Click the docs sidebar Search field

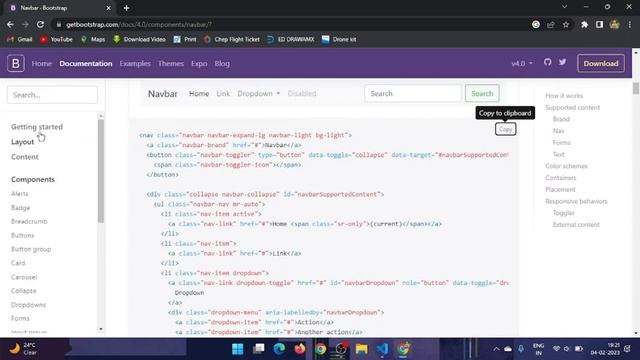point(52,95)
